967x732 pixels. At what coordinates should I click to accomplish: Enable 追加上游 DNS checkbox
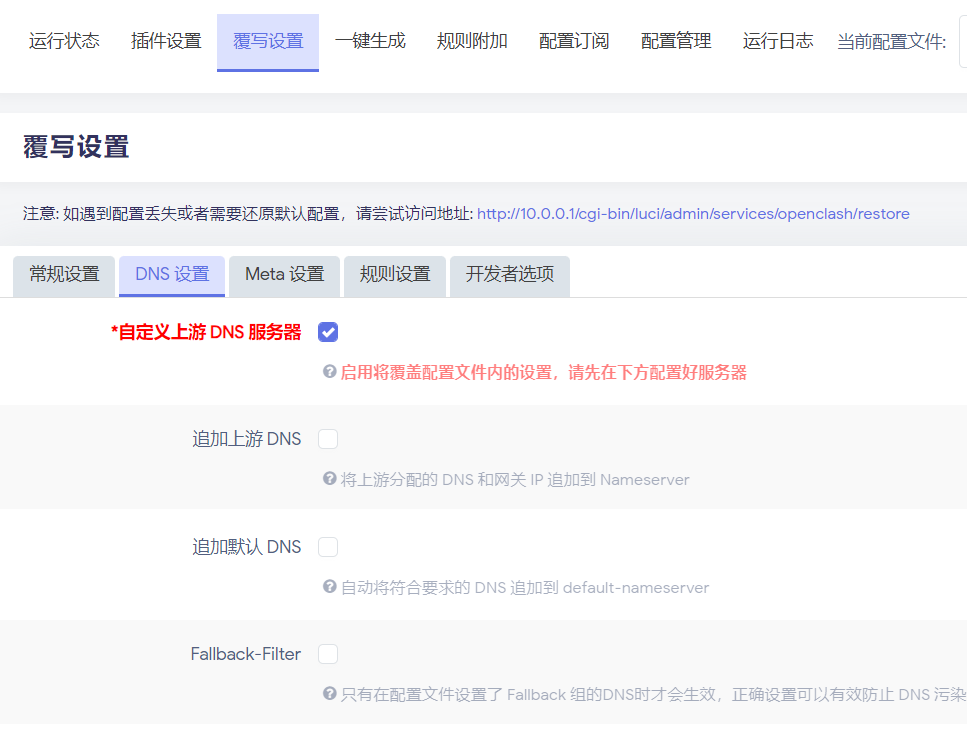pos(328,439)
